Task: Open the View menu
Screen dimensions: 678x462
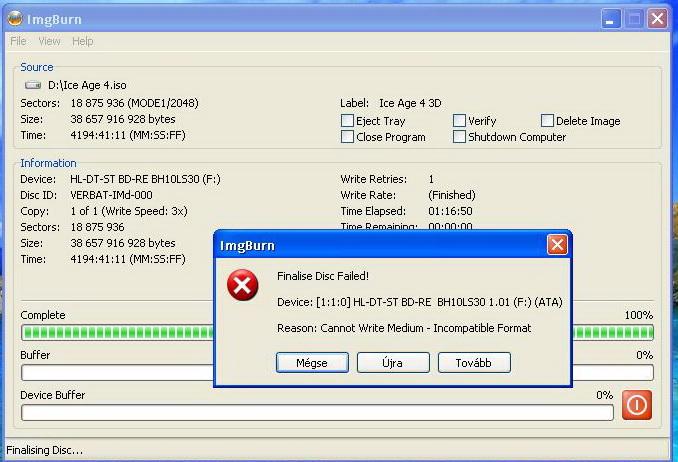Action: (x=49, y=41)
